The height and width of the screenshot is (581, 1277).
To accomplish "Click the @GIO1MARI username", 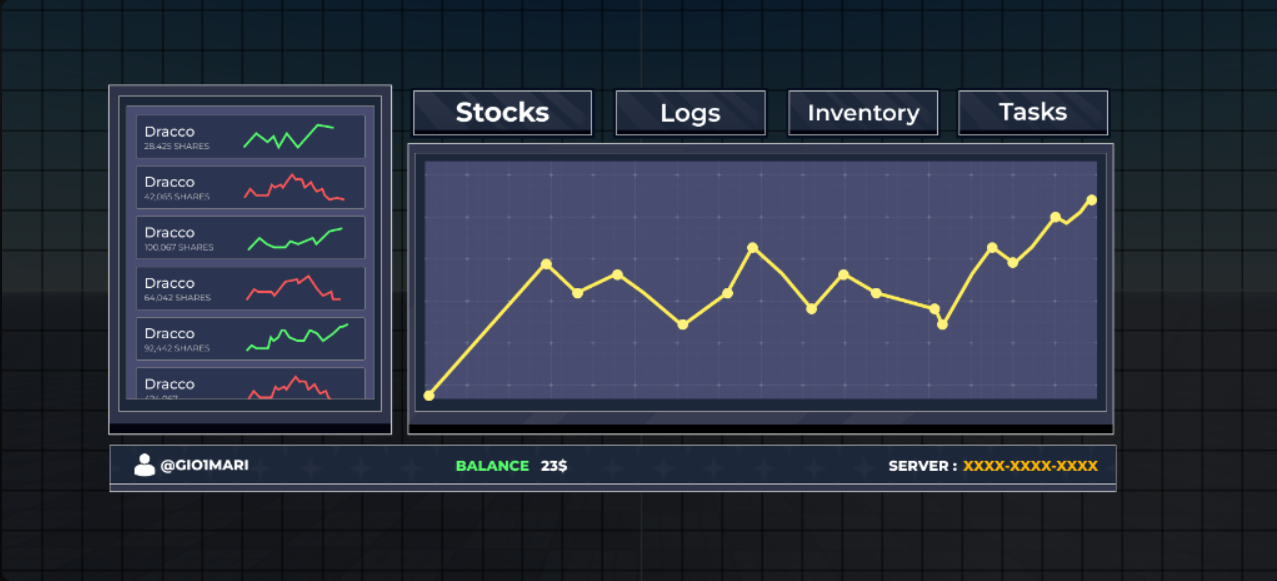I will (x=204, y=465).
